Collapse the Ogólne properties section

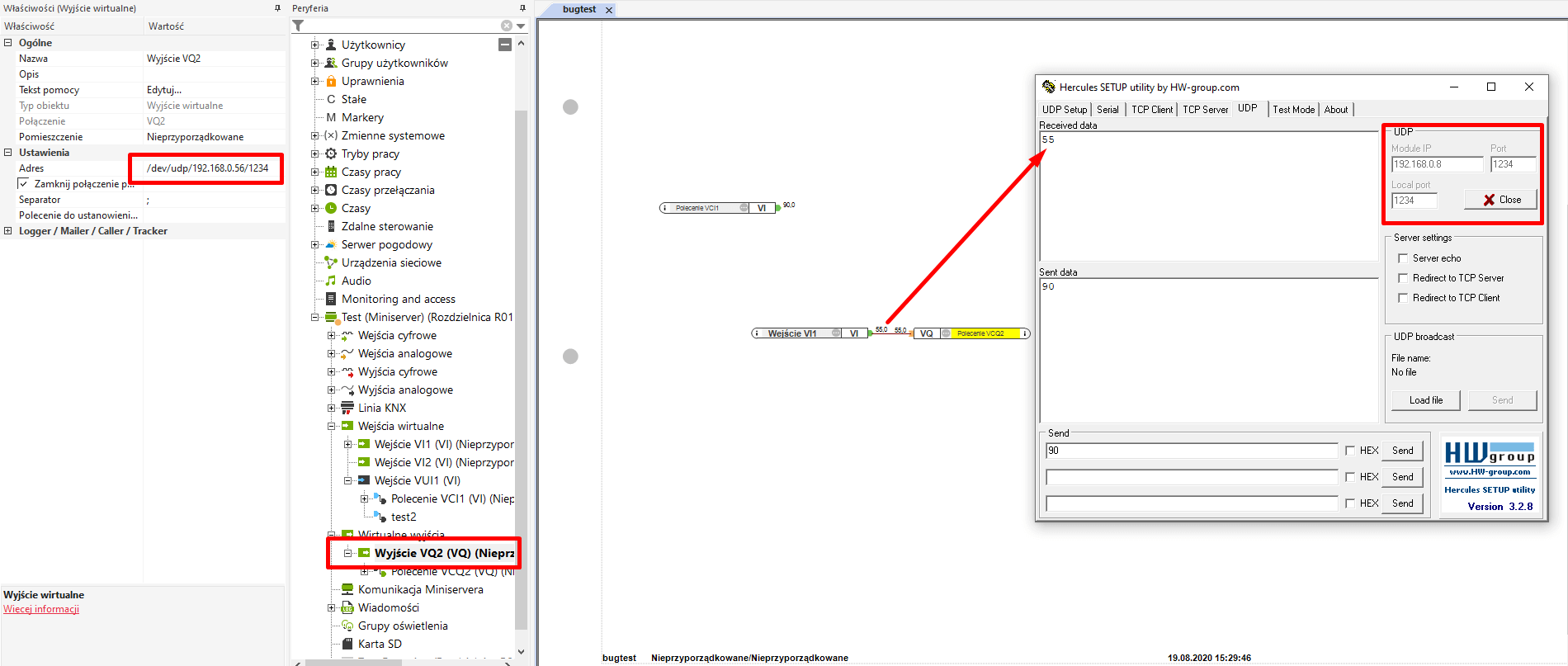(x=8, y=43)
